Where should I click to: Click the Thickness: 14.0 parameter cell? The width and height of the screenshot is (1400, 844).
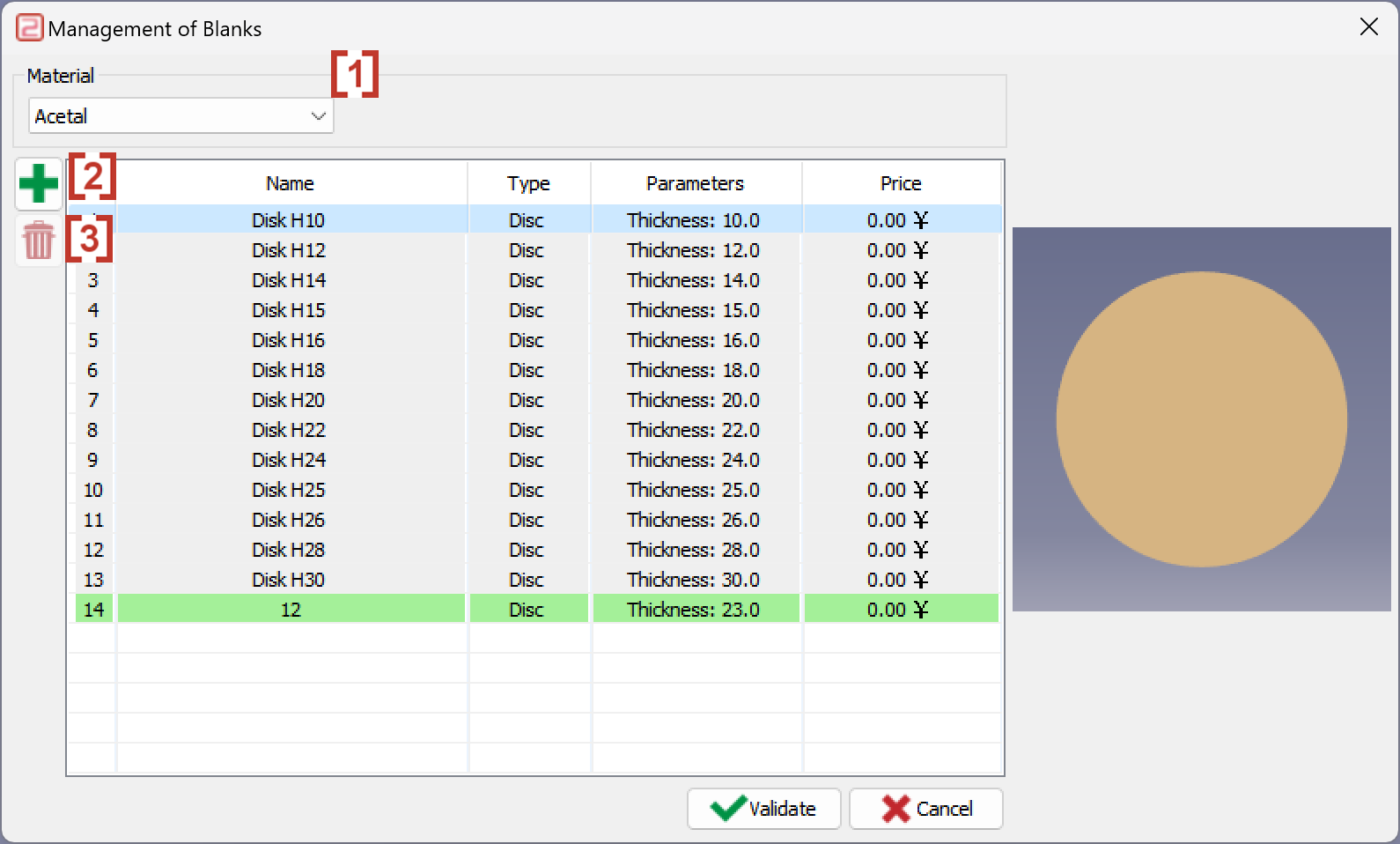696,280
